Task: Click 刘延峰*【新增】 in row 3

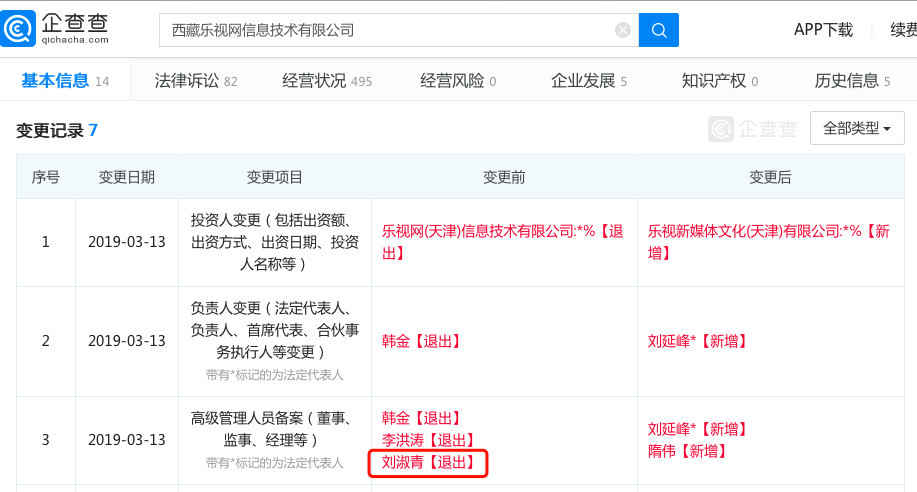Action: [x=697, y=429]
